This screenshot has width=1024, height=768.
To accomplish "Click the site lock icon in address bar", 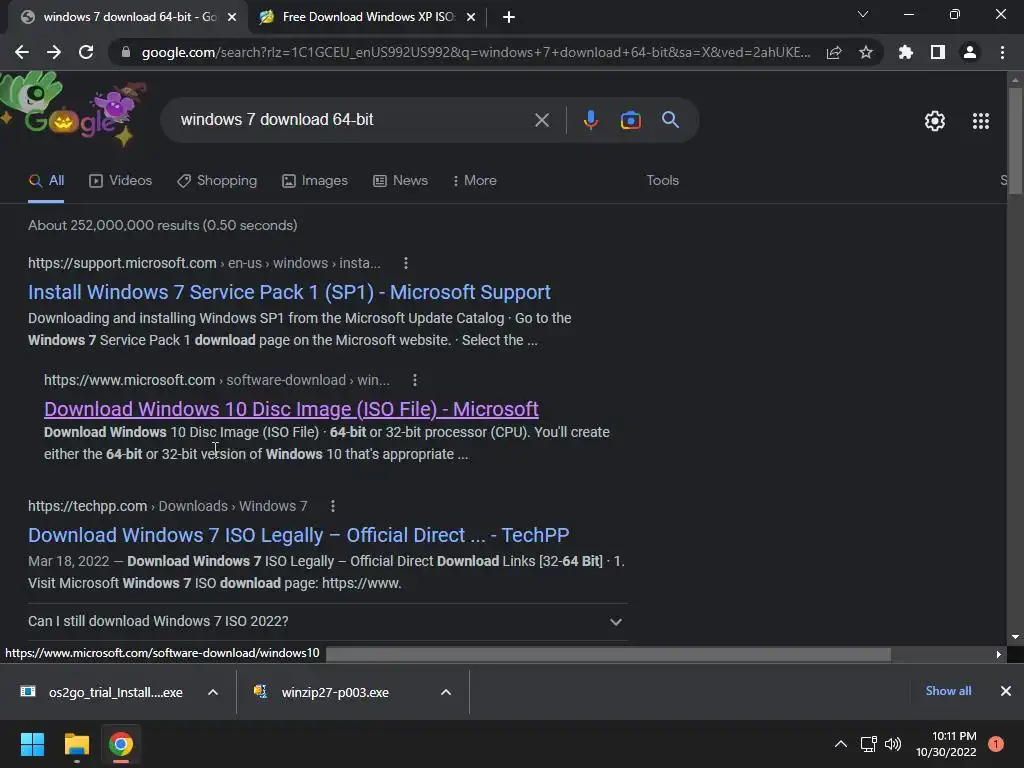I will pyautogui.click(x=126, y=52).
